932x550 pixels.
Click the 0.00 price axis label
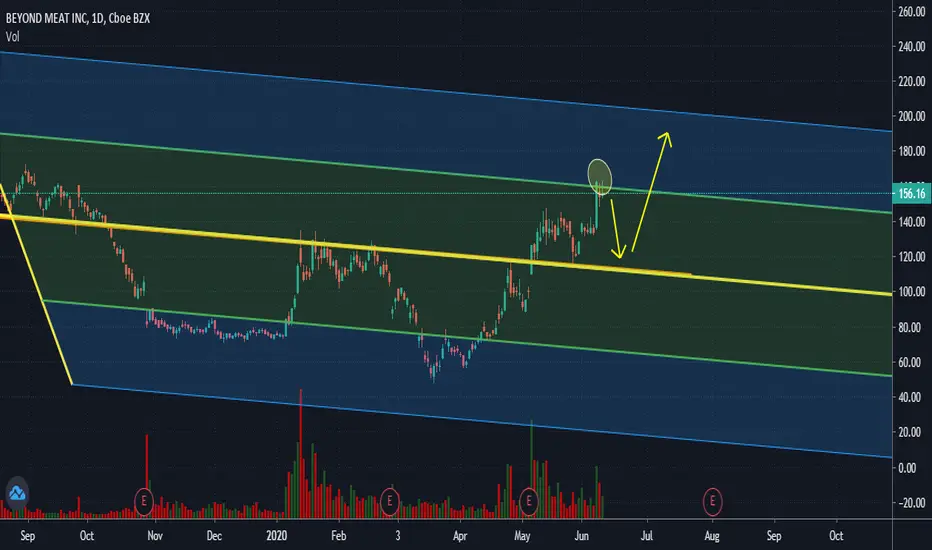click(x=907, y=468)
